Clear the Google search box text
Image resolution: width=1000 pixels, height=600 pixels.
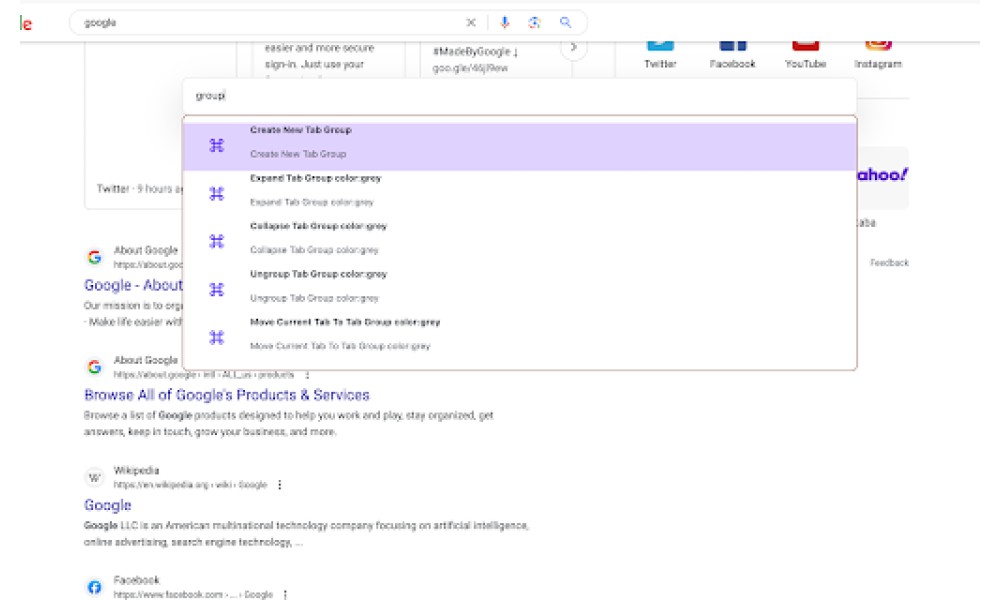point(471,23)
